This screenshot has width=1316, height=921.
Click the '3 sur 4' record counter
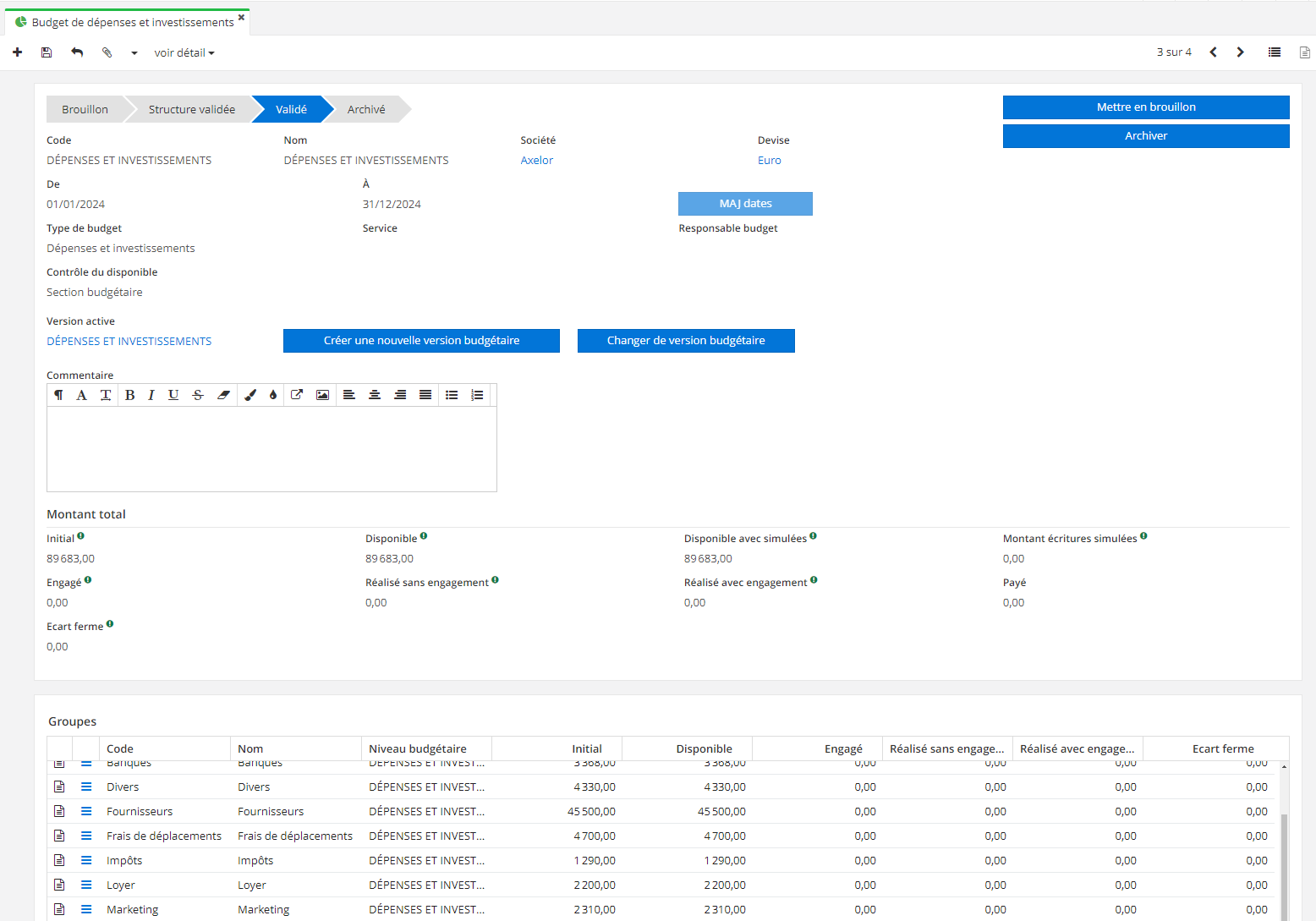pyautogui.click(x=1174, y=52)
